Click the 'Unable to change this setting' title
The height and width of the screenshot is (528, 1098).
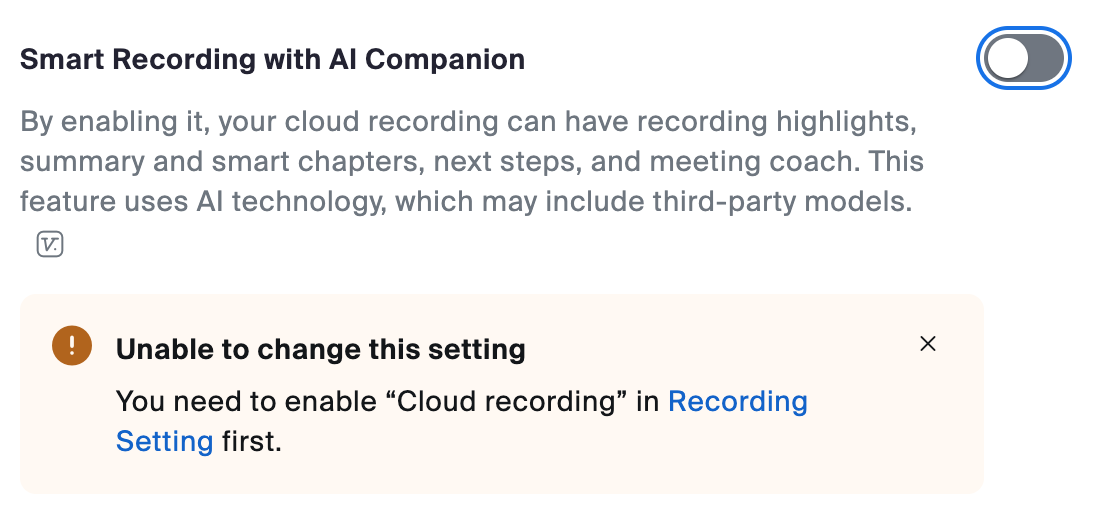pyautogui.click(x=321, y=349)
